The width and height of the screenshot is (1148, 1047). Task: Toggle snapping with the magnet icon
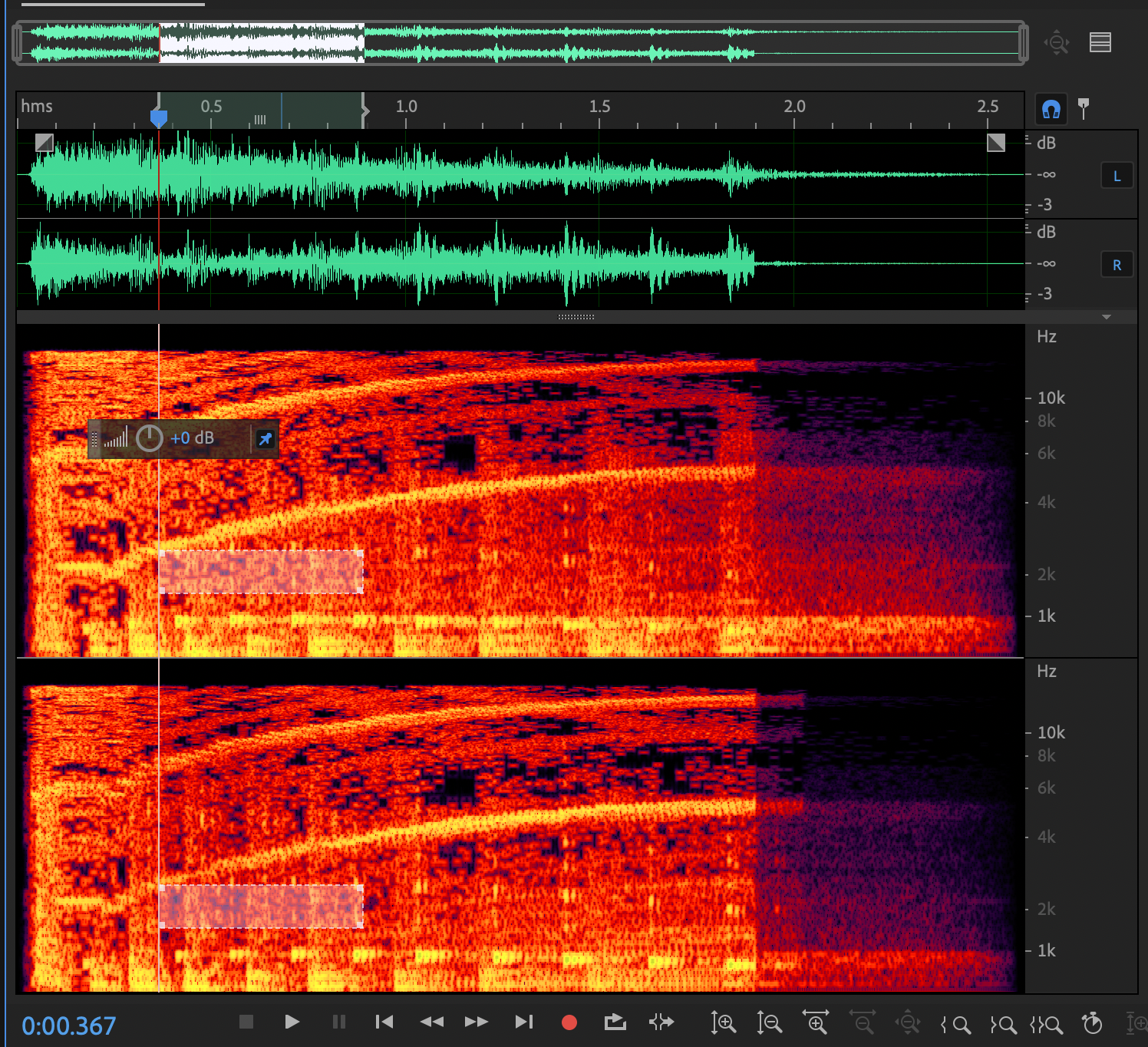(1051, 108)
